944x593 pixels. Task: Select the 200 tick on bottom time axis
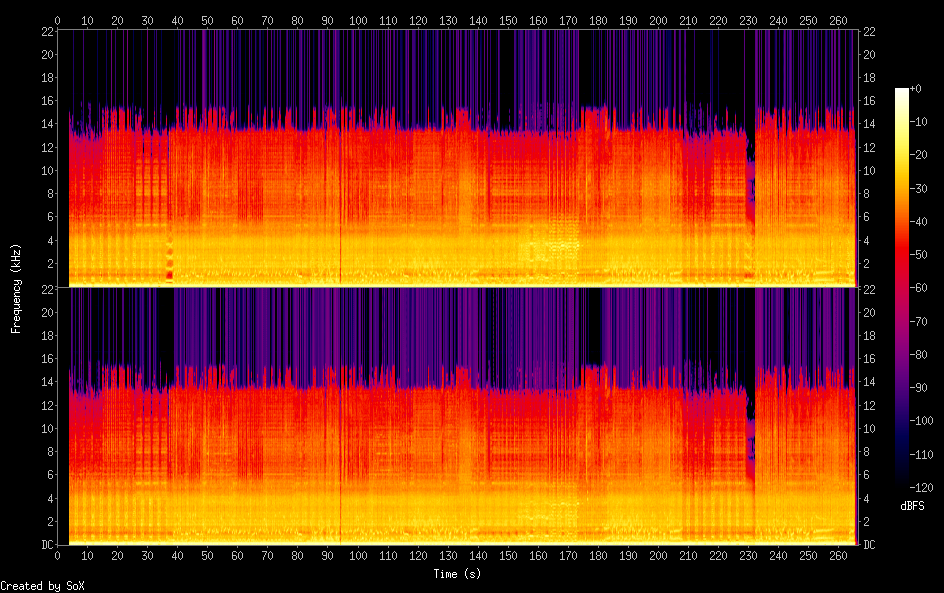[x=657, y=555]
